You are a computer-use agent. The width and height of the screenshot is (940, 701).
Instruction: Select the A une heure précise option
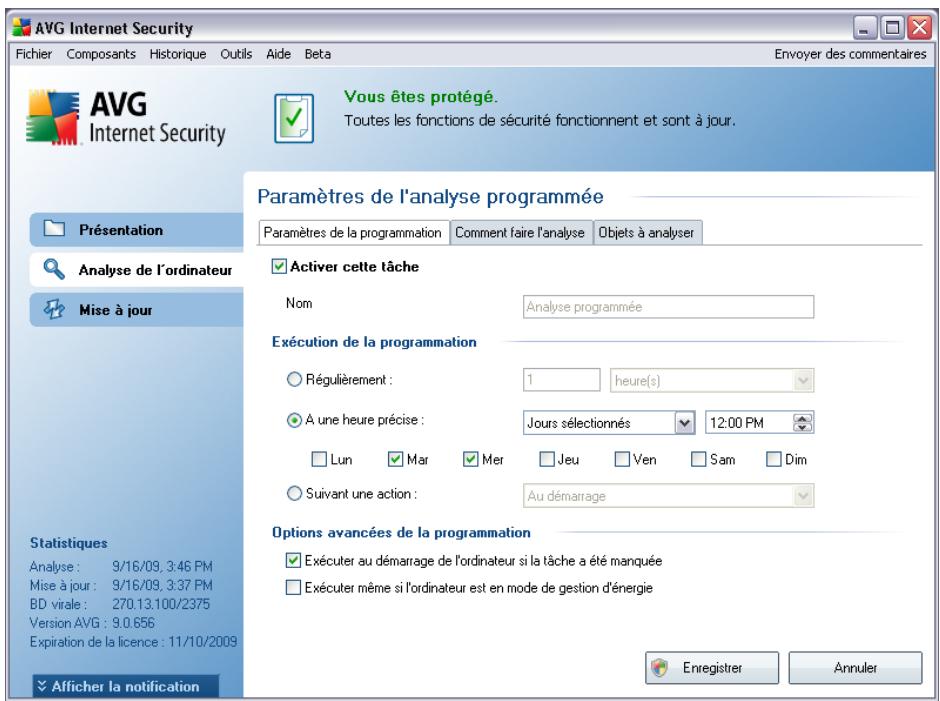294,420
